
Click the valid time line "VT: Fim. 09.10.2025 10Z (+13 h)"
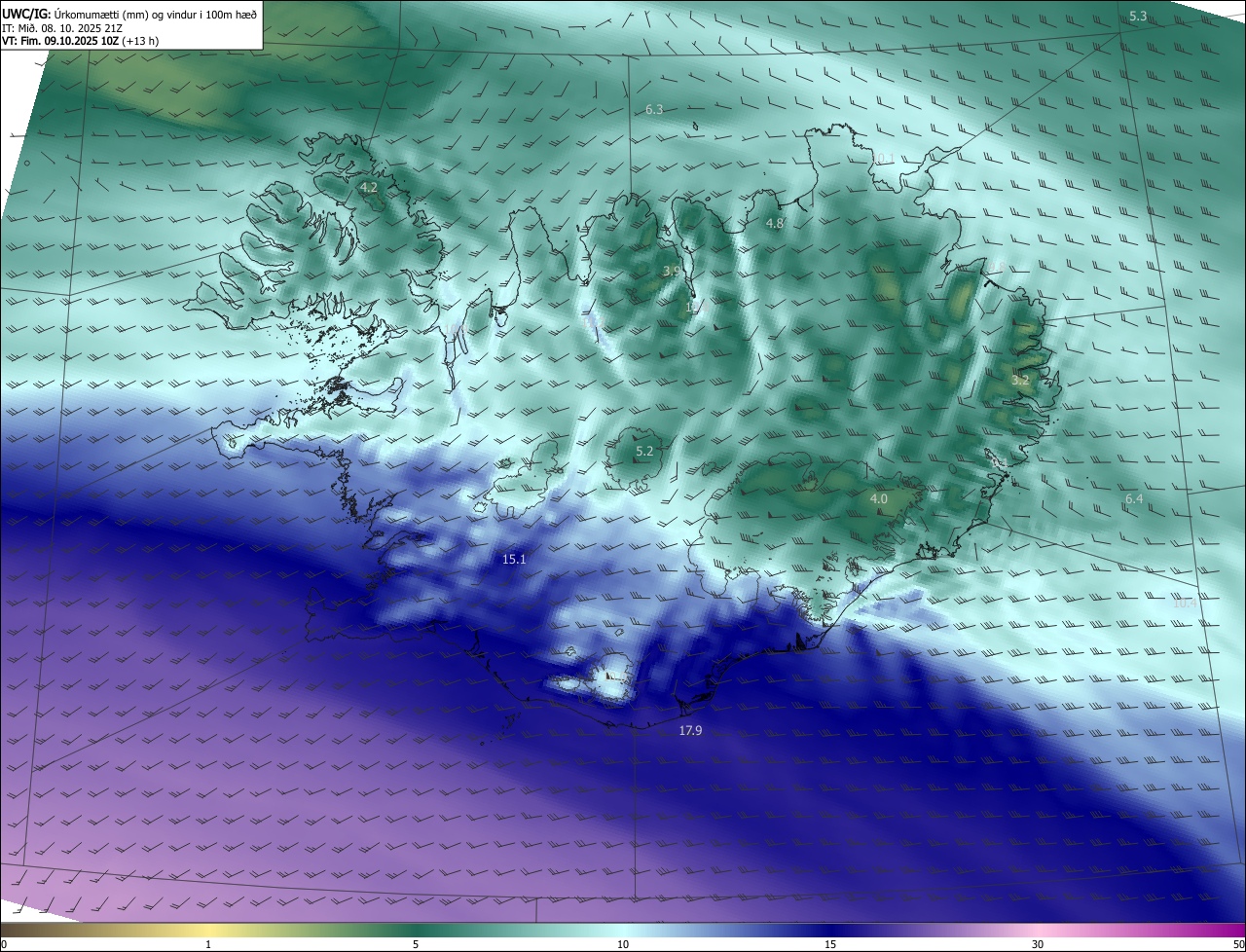click(81, 42)
